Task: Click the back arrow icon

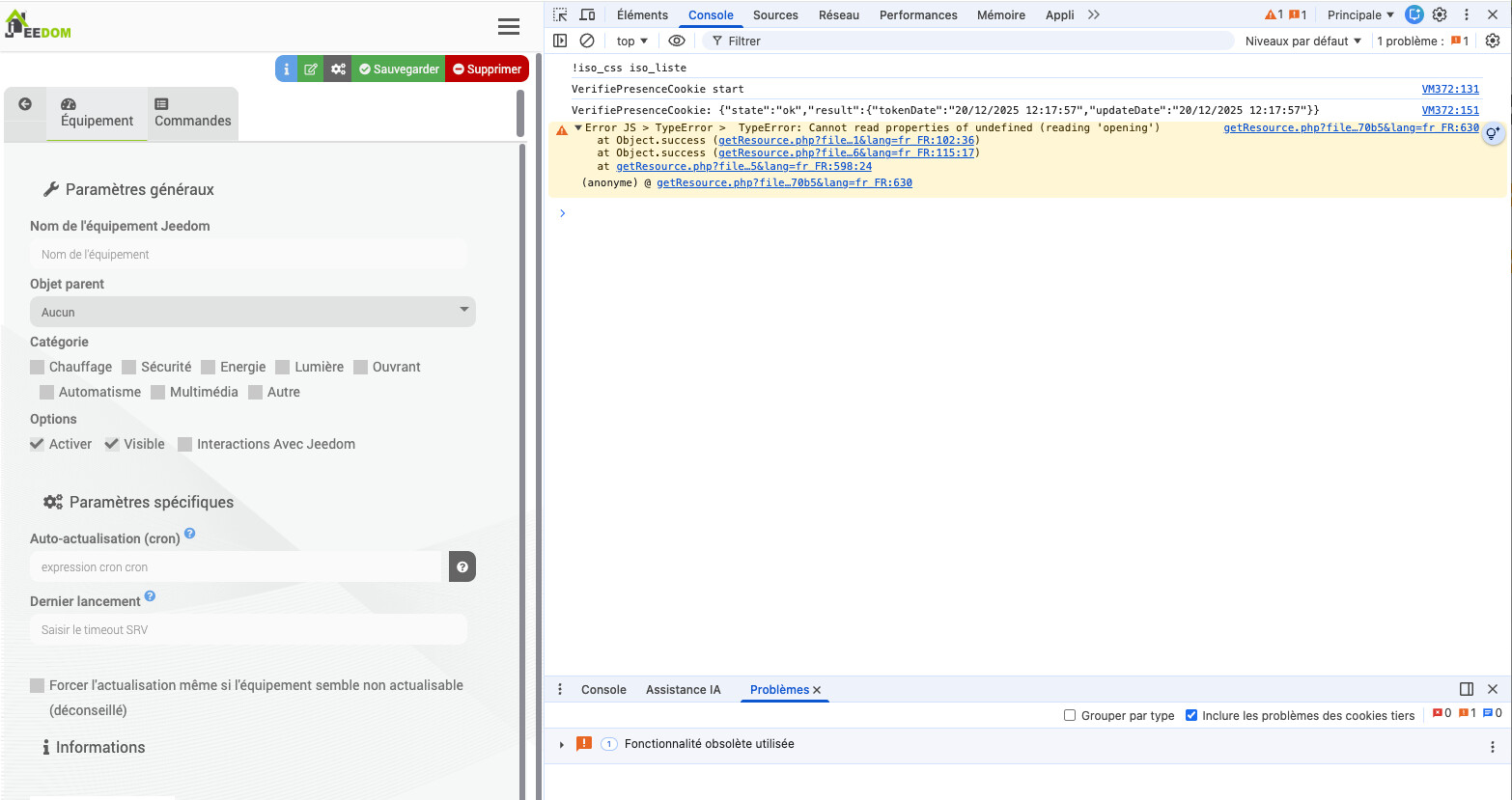Action: point(25,104)
